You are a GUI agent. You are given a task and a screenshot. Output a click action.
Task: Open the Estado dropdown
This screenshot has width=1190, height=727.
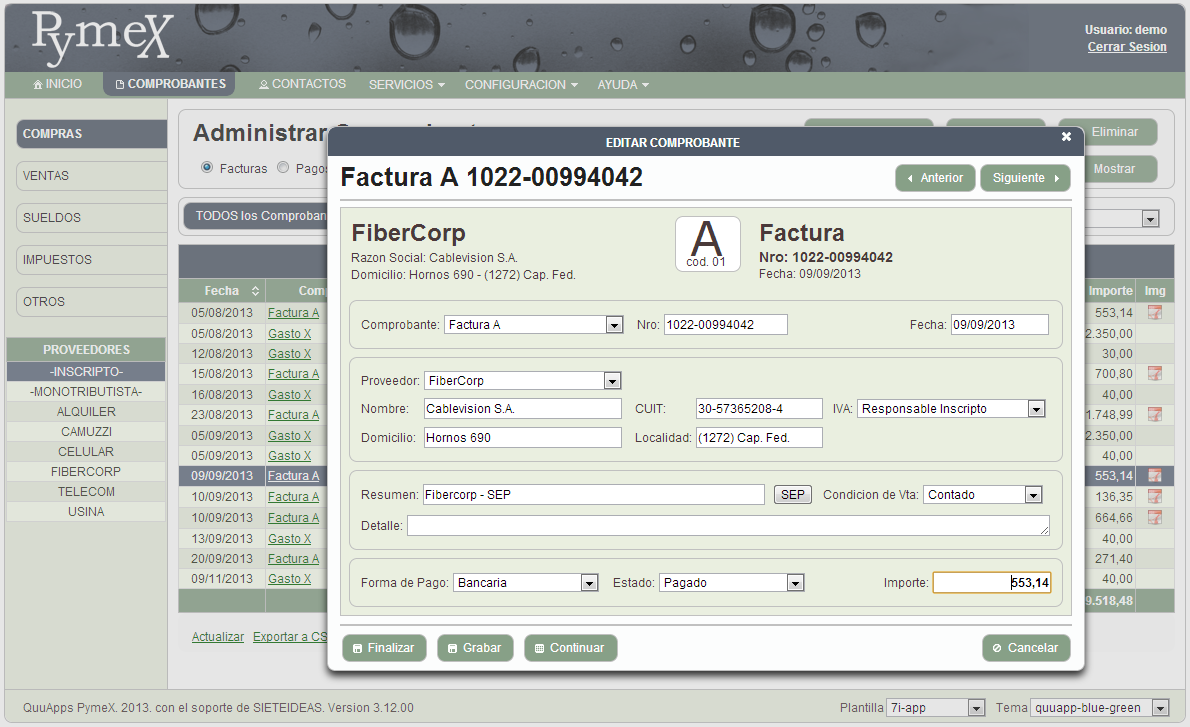tap(795, 583)
